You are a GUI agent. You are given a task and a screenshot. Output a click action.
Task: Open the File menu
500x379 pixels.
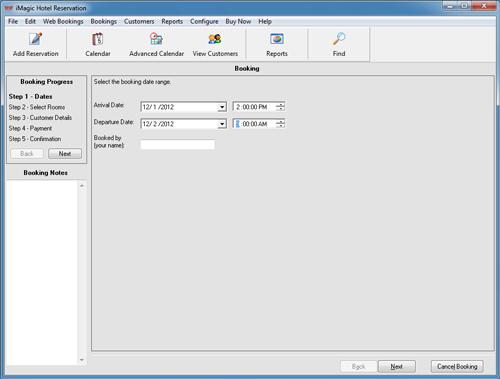13,21
